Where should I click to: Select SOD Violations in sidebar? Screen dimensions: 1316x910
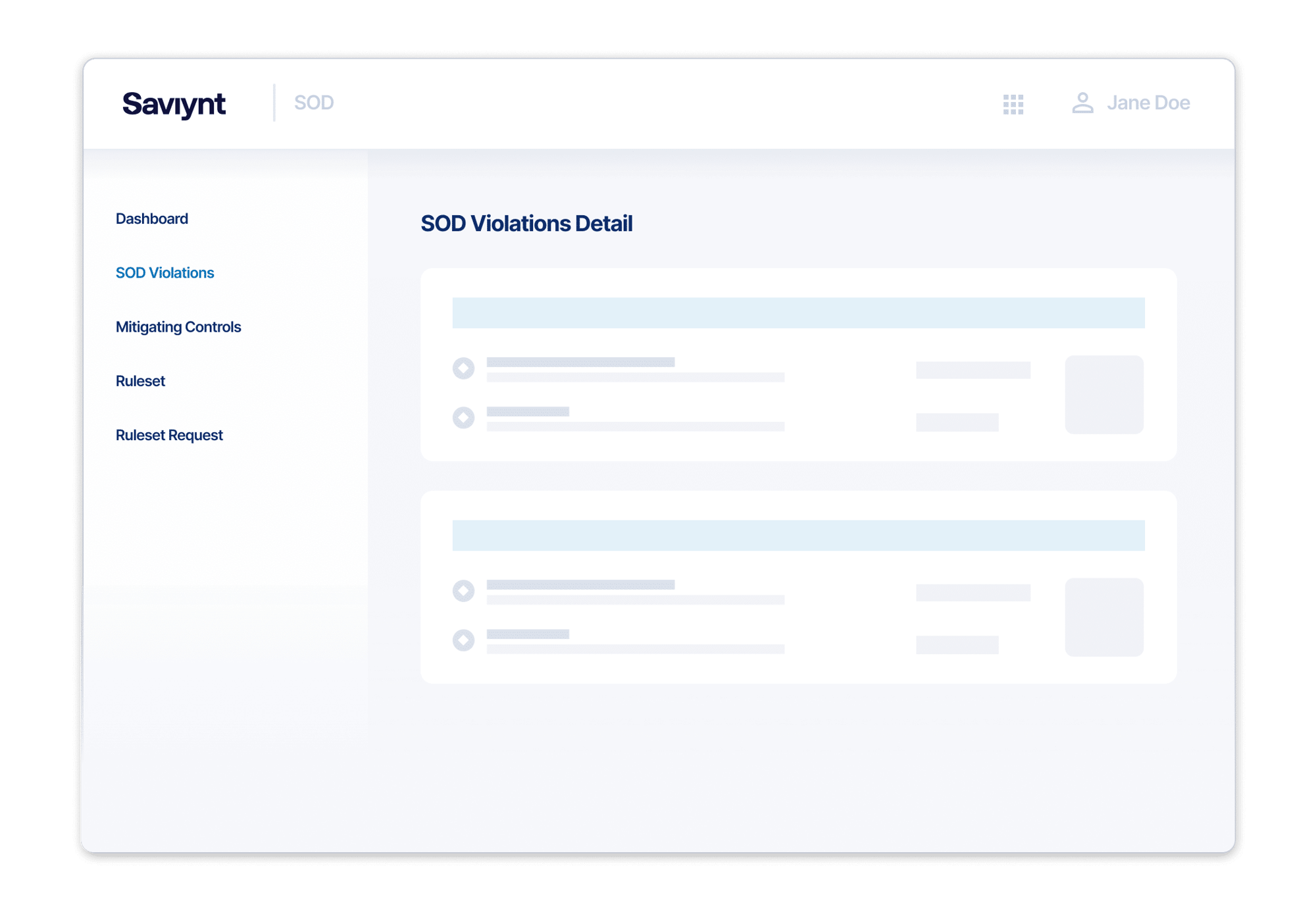click(164, 272)
